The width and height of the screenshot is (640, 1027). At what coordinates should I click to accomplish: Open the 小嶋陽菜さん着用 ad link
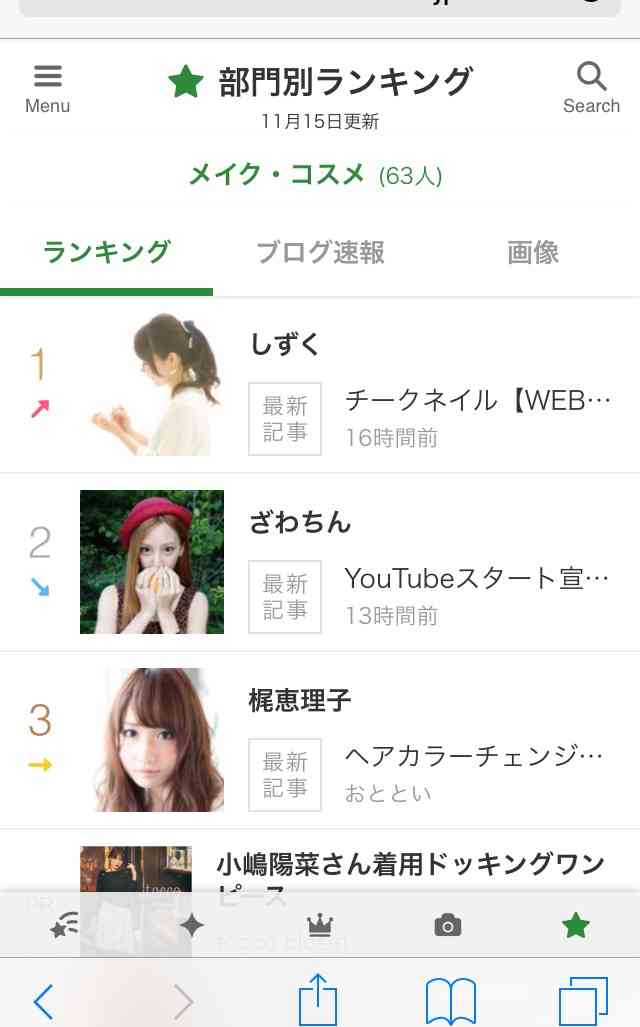[x=410, y=865]
